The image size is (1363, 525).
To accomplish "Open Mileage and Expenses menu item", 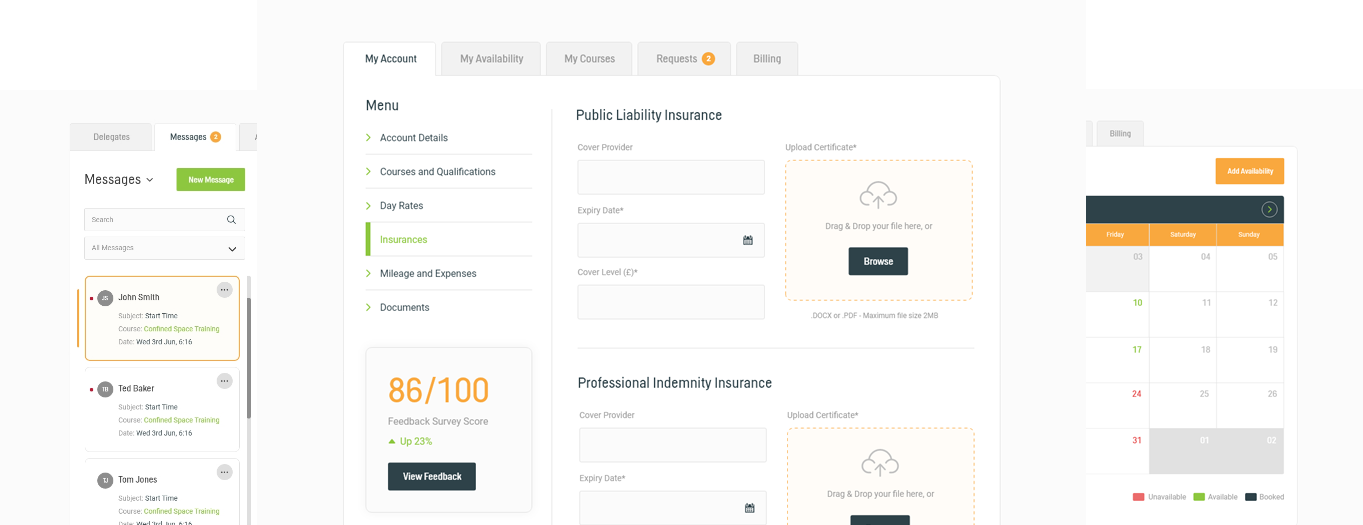I will click(428, 274).
